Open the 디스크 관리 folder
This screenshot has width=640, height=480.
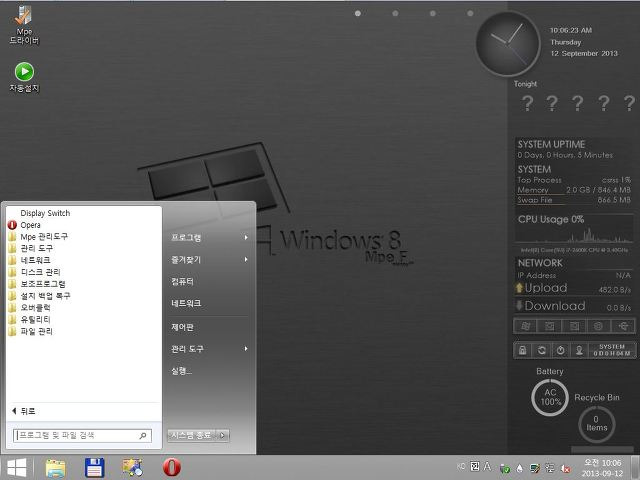click(x=34, y=272)
